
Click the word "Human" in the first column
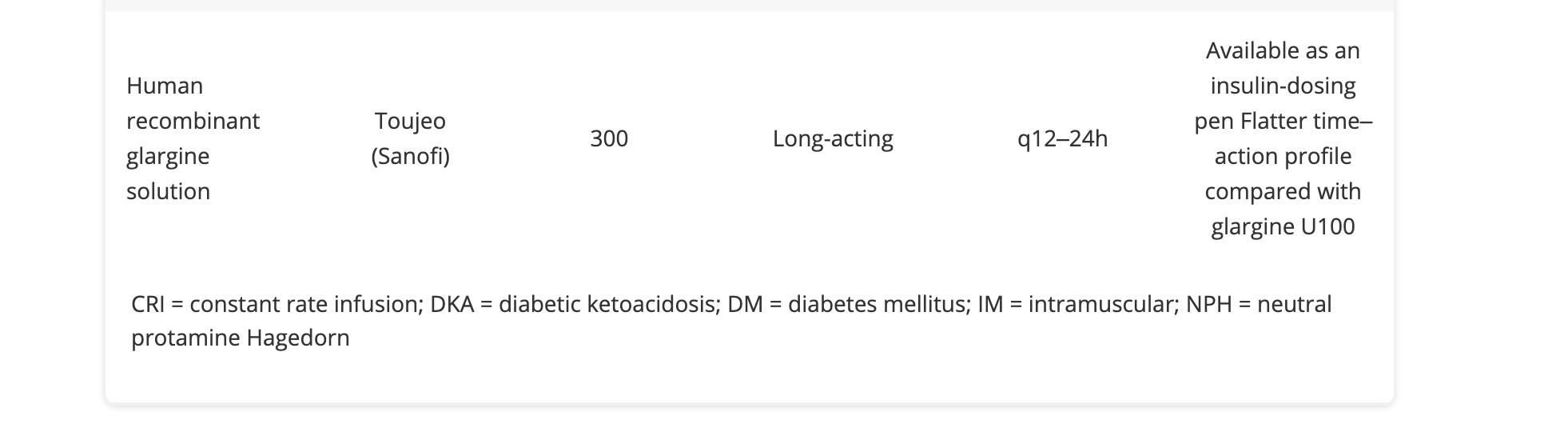(165, 86)
